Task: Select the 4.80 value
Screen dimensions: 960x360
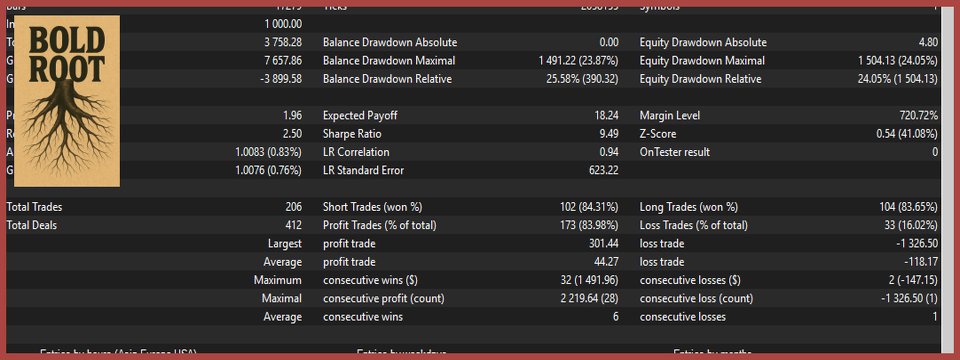Action: click(x=928, y=42)
